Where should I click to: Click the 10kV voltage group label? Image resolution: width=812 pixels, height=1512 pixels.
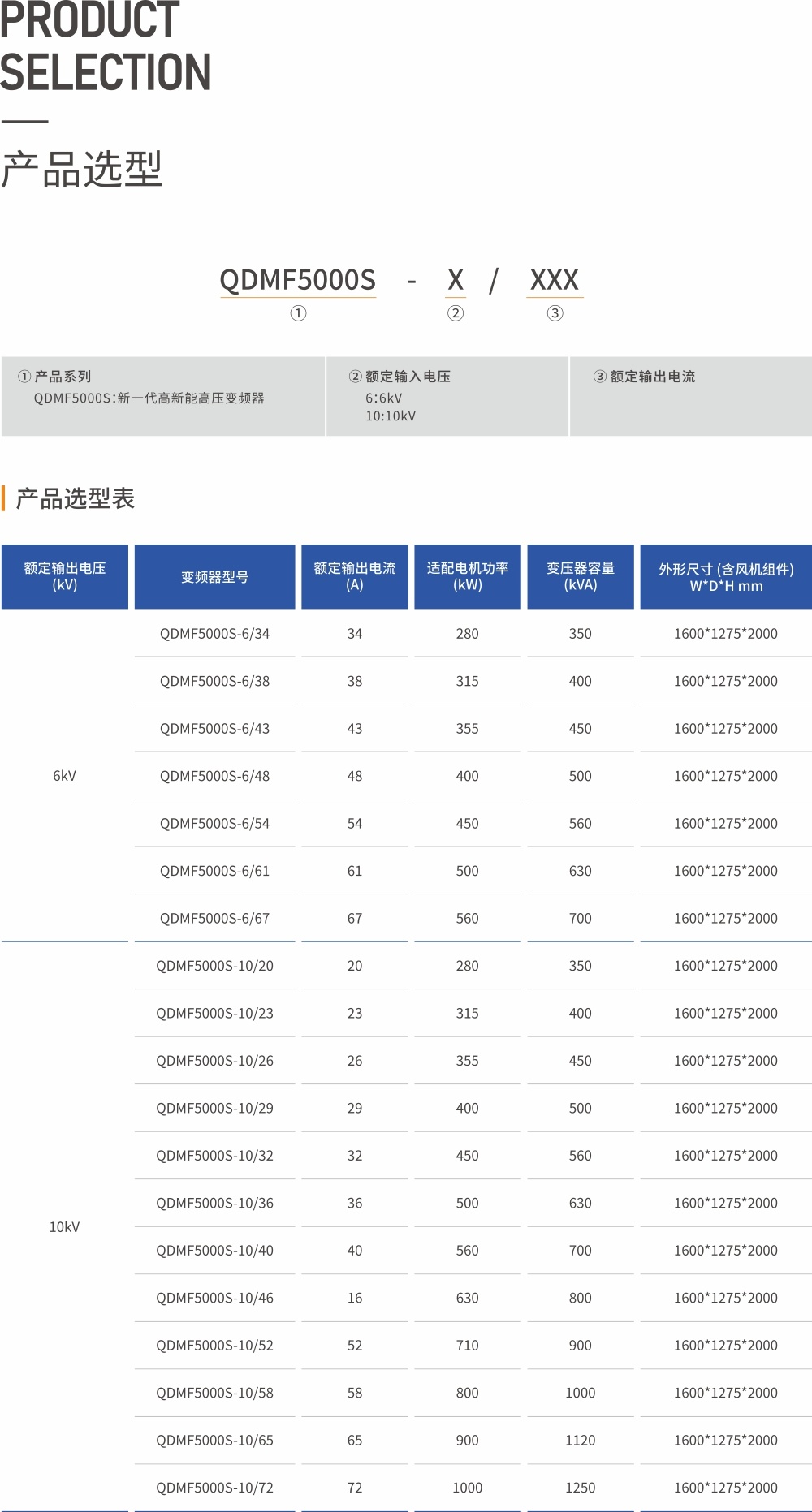click(65, 1227)
